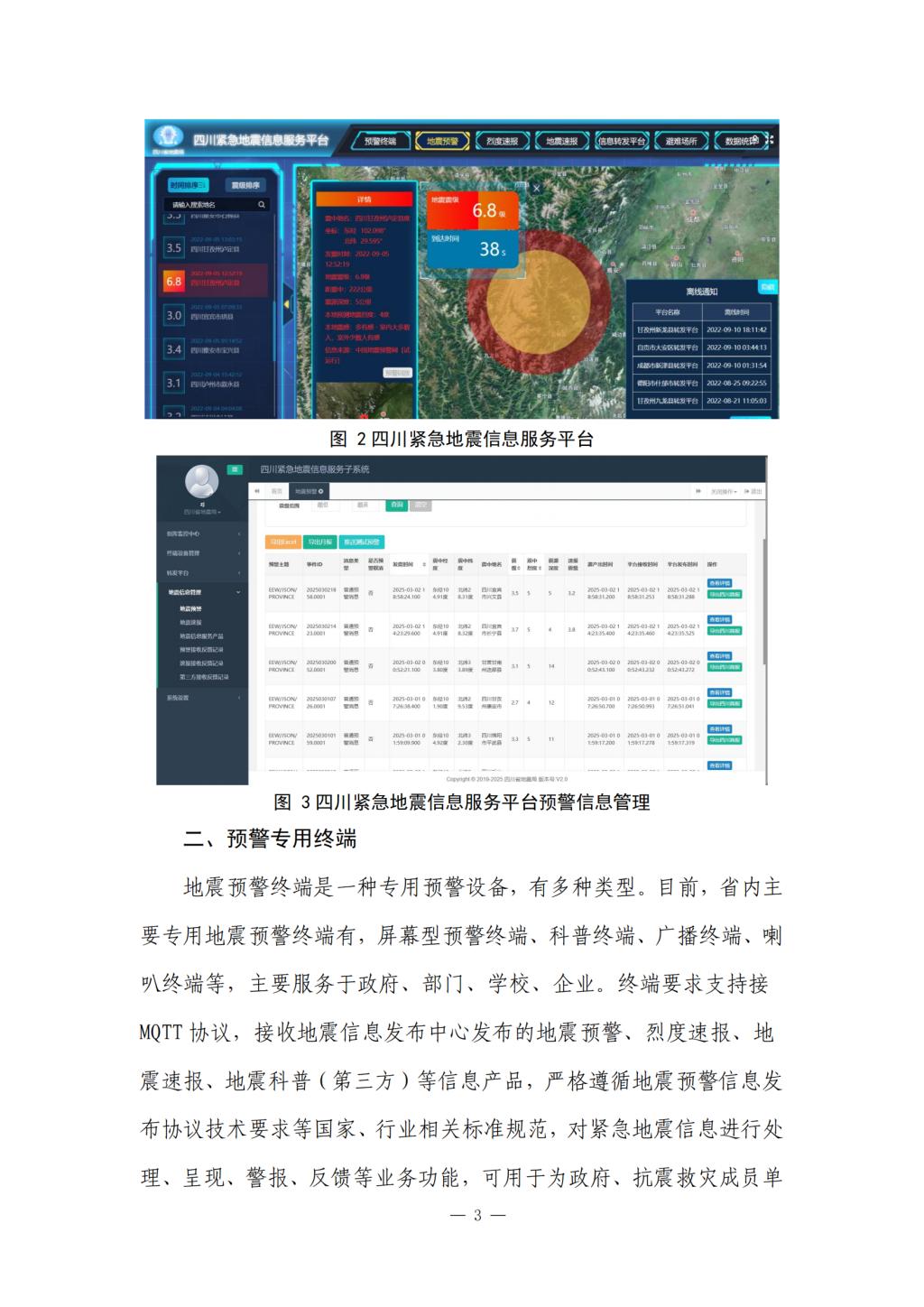Select 预警接收反馈记录 in the sidebar submenu
The height and width of the screenshot is (1307, 924).
coord(201,650)
